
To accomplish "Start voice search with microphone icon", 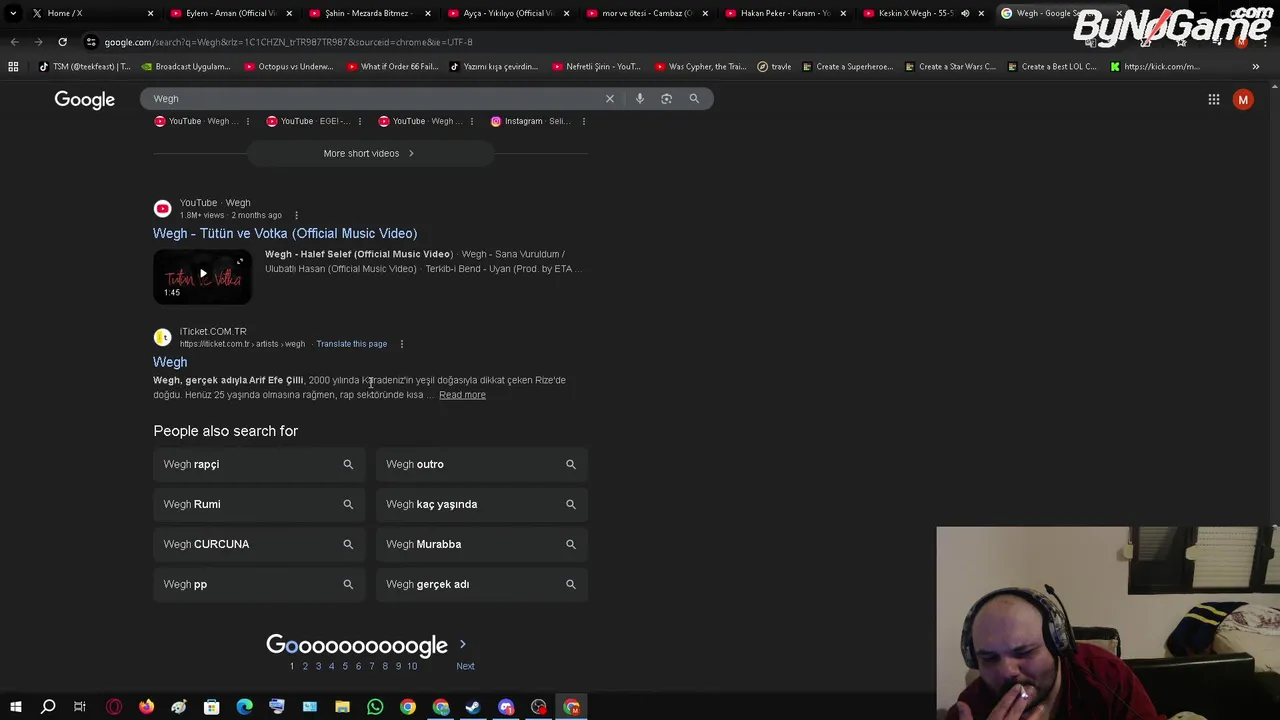I will coord(640,99).
